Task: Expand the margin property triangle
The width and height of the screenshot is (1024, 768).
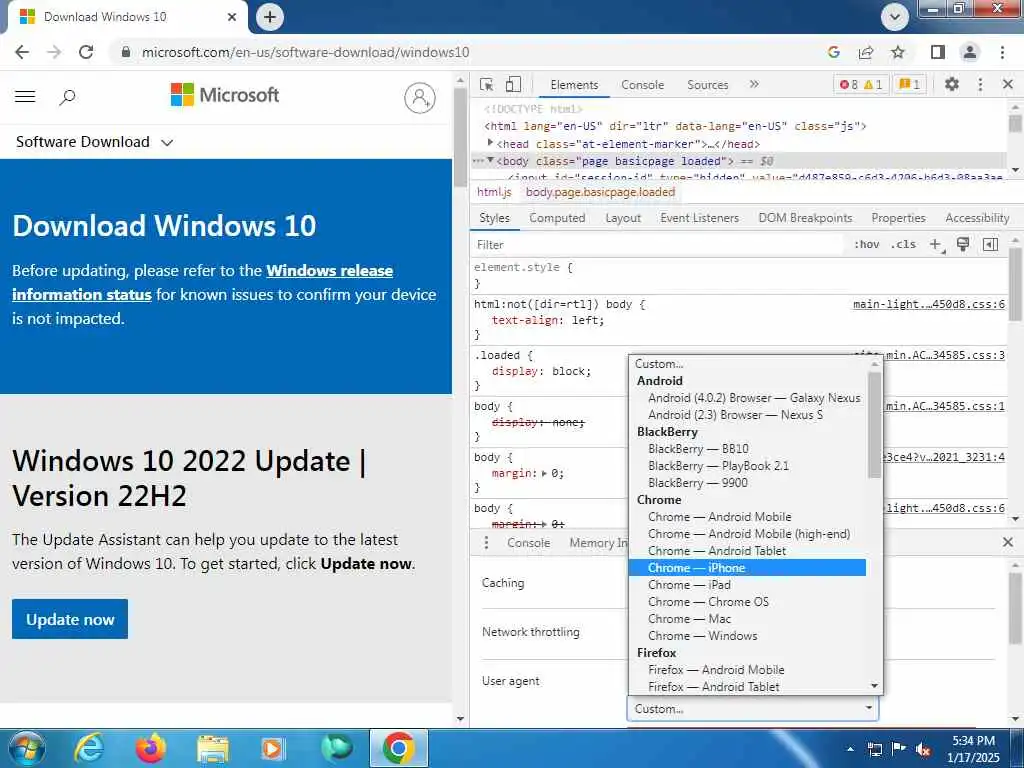Action: [545, 473]
